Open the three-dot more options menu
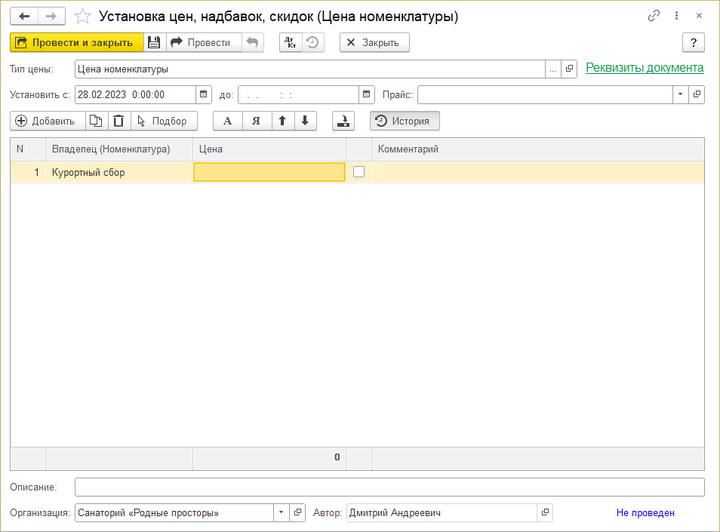The height and width of the screenshot is (532, 720). click(677, 16)
